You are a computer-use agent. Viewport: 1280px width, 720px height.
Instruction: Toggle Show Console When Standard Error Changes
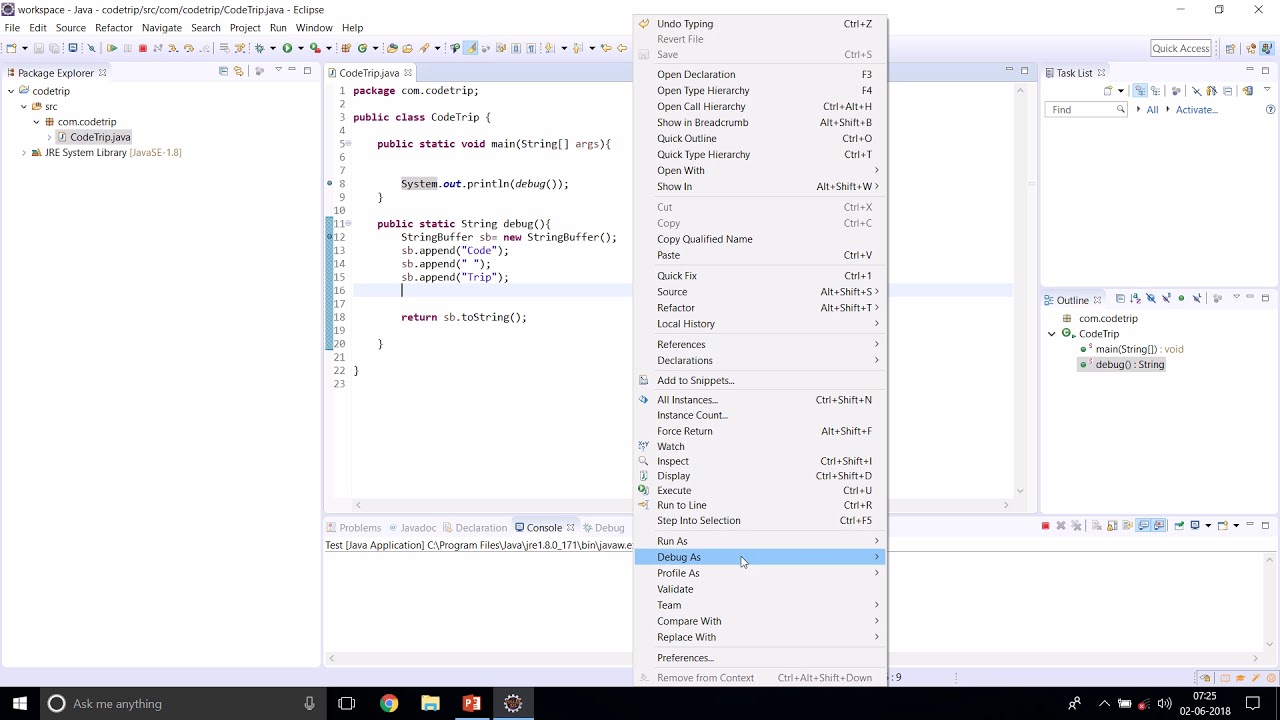1159,526
